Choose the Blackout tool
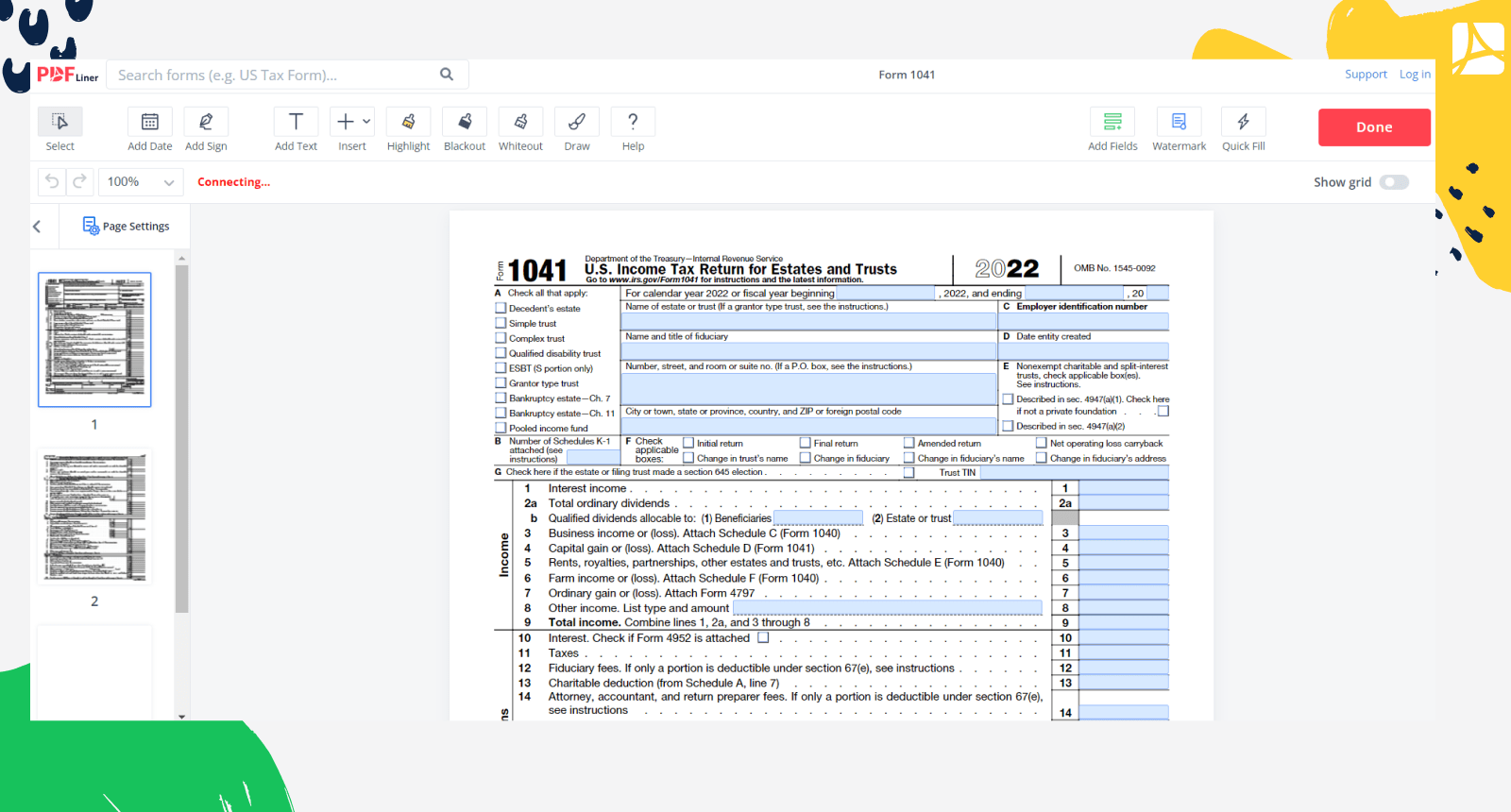This screenshot has width=1511, height=812. (x=465, y=123)
